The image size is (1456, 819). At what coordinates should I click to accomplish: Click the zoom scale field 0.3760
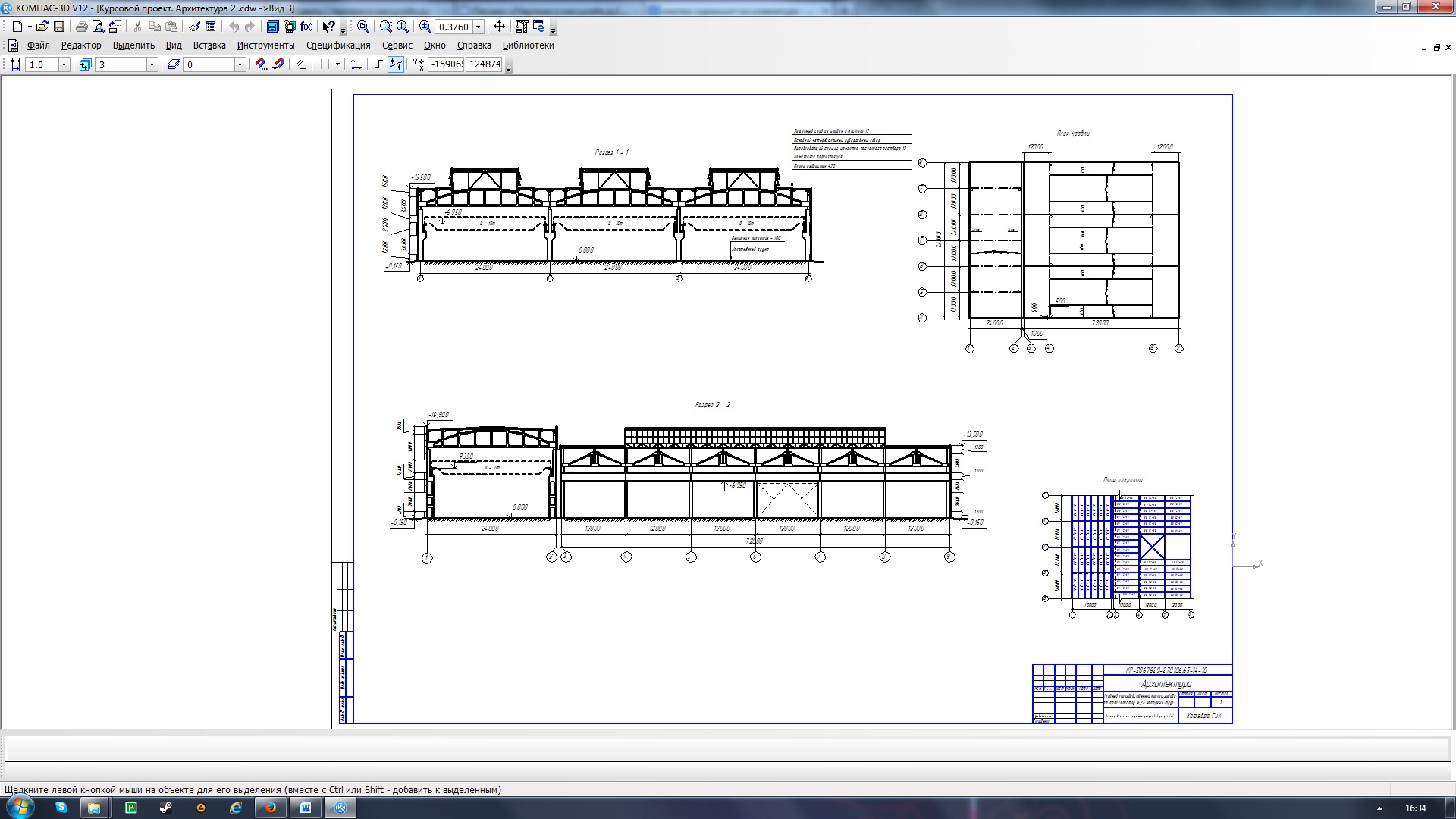[x=453, y=27]
